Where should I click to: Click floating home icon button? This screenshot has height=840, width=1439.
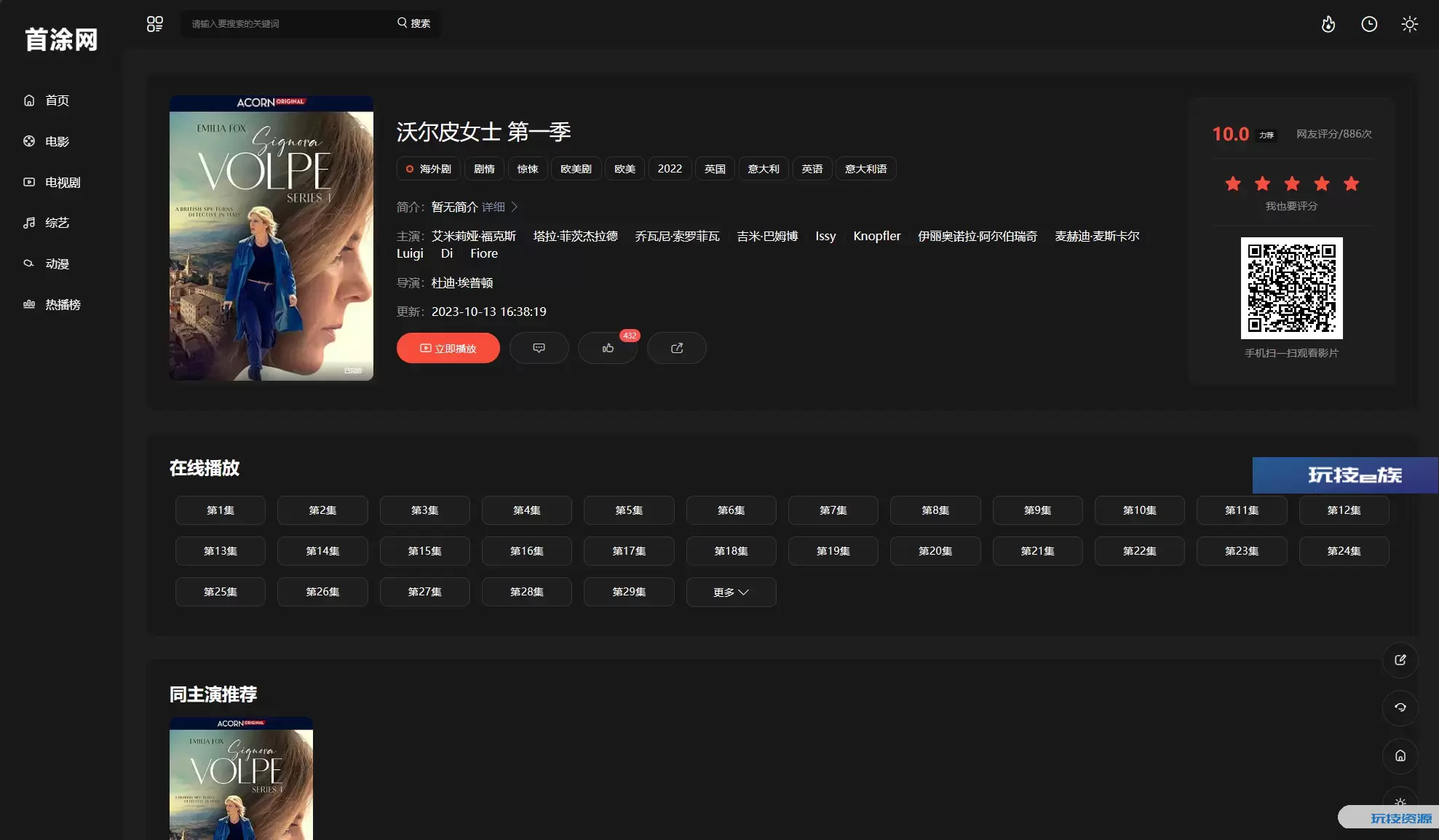click(1400, 756)
